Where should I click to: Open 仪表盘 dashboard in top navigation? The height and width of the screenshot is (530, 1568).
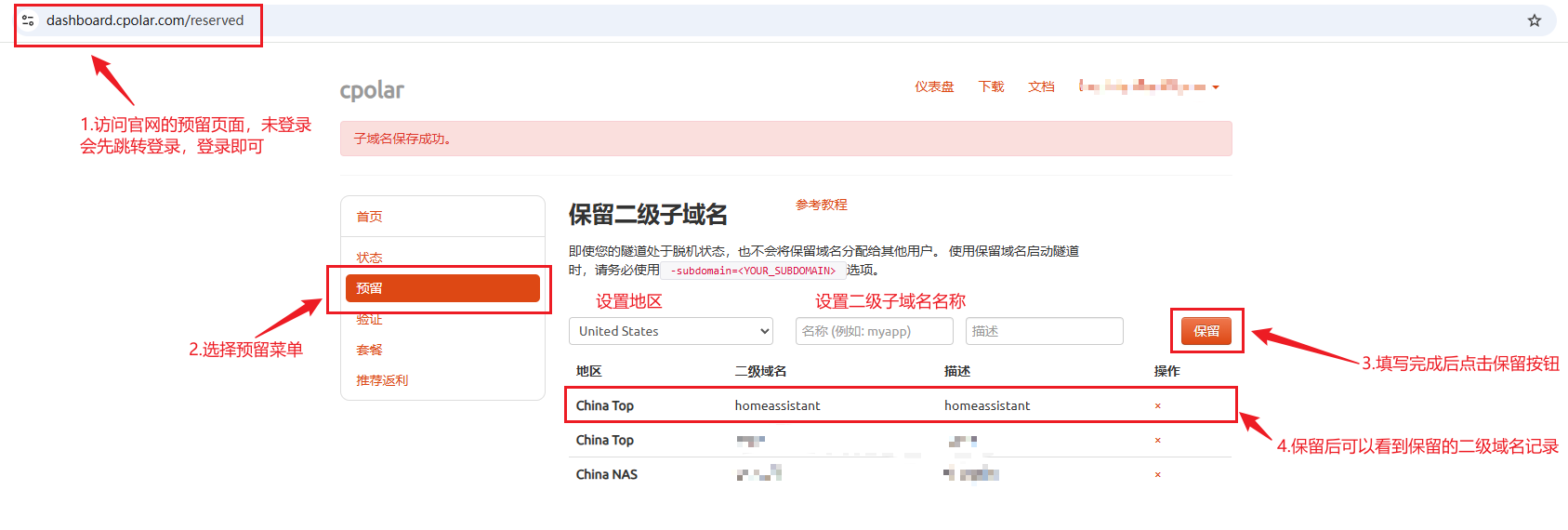click(933, 87)
